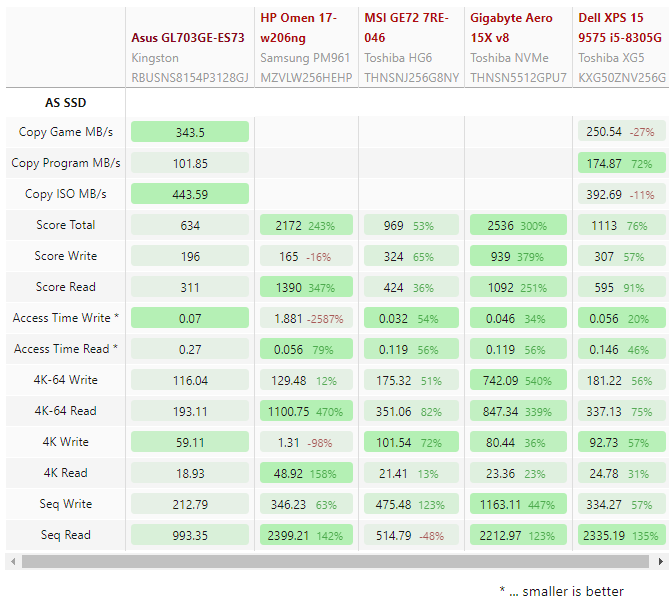Click the Asus 0.07 Access Time Write cell
Viewport: 671px width, 601px height.
pos(190,318)
